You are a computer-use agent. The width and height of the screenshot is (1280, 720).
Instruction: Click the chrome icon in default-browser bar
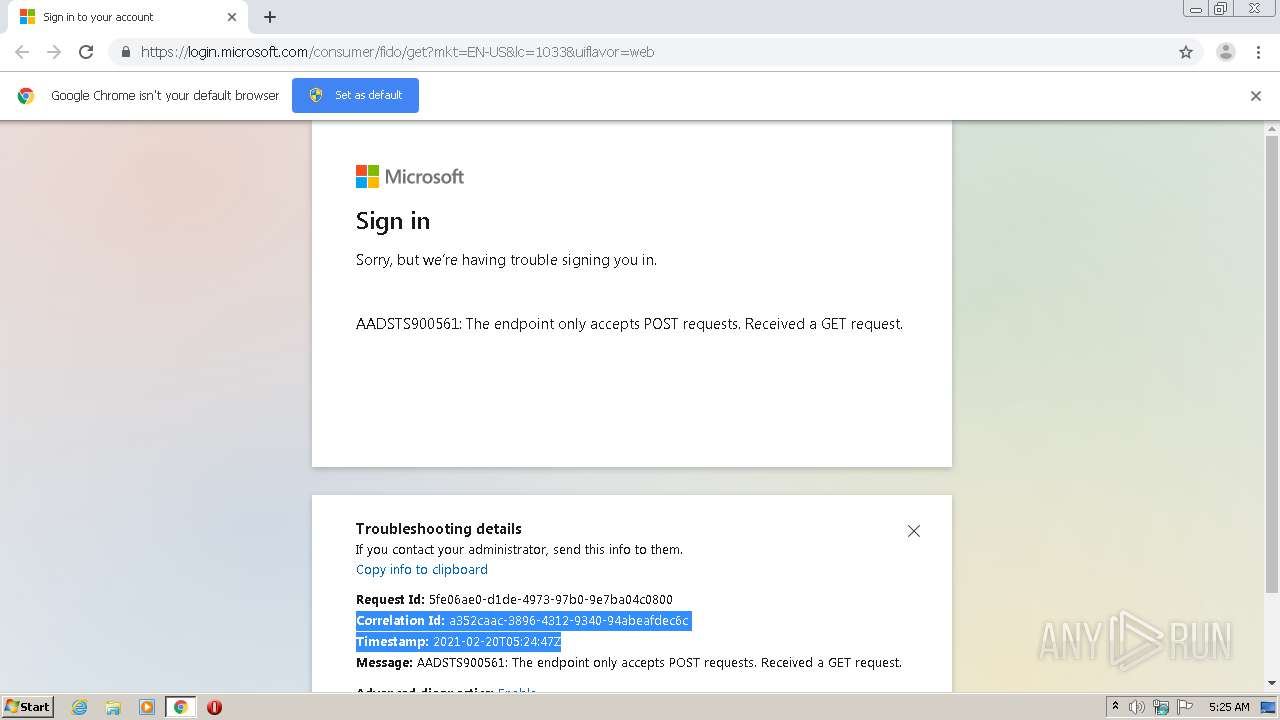26,96
